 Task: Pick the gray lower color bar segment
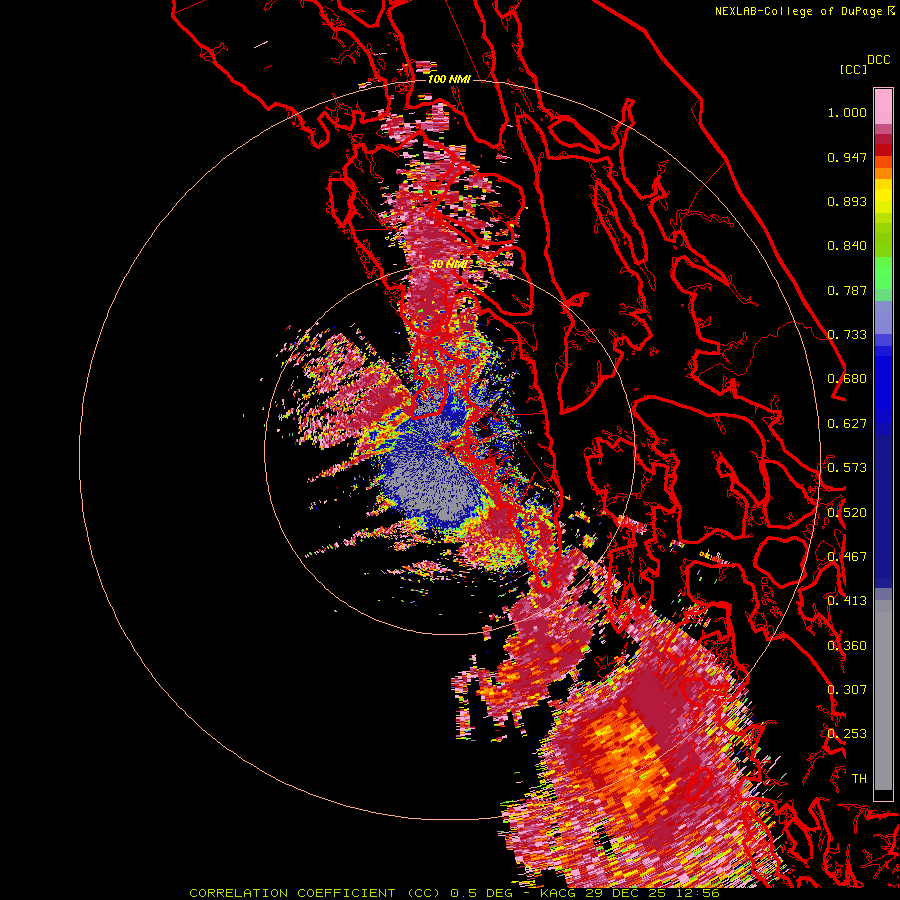tap(883, 695)
